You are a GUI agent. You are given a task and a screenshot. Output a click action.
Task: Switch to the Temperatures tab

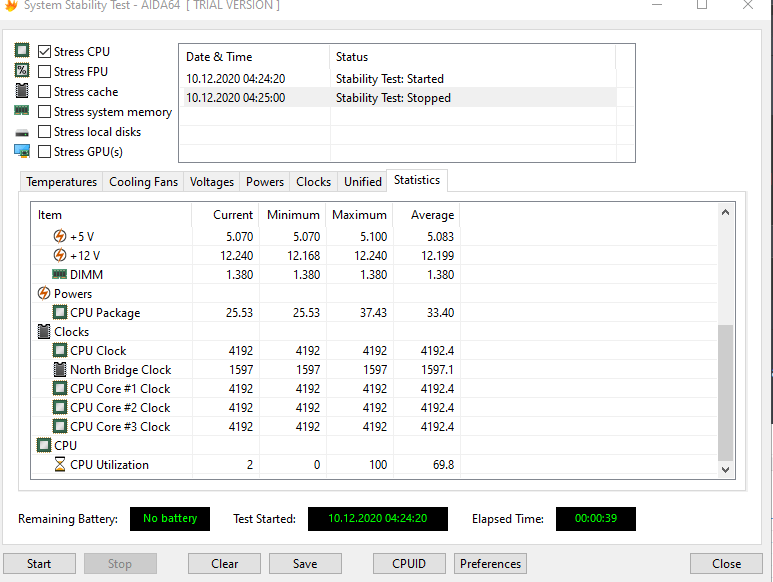(x=62, y=182)
